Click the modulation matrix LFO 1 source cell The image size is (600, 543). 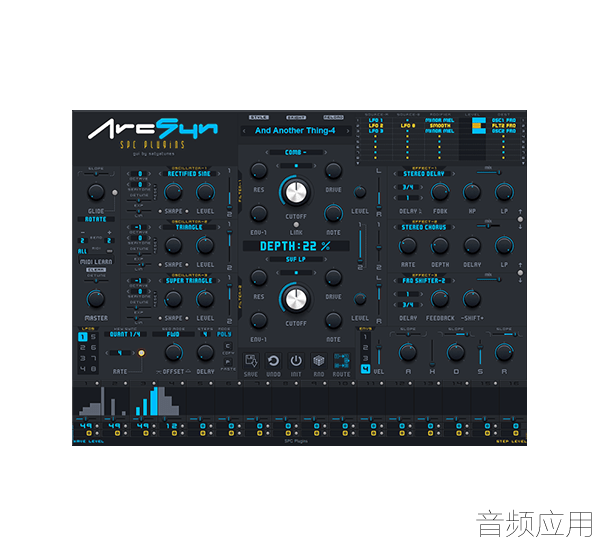click(375, 120)
